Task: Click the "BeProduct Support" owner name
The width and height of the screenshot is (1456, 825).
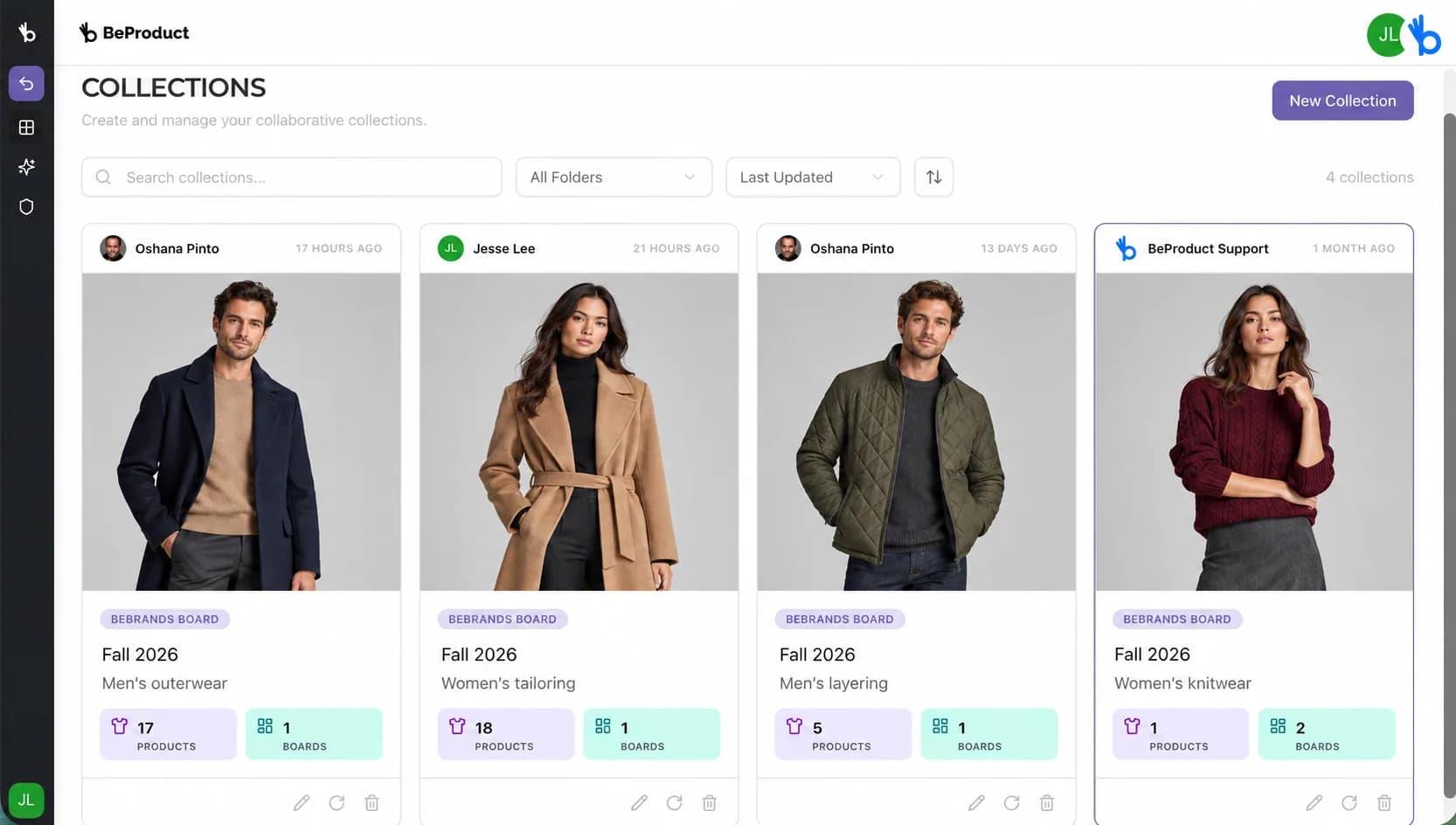Action: pos(1208,248)
